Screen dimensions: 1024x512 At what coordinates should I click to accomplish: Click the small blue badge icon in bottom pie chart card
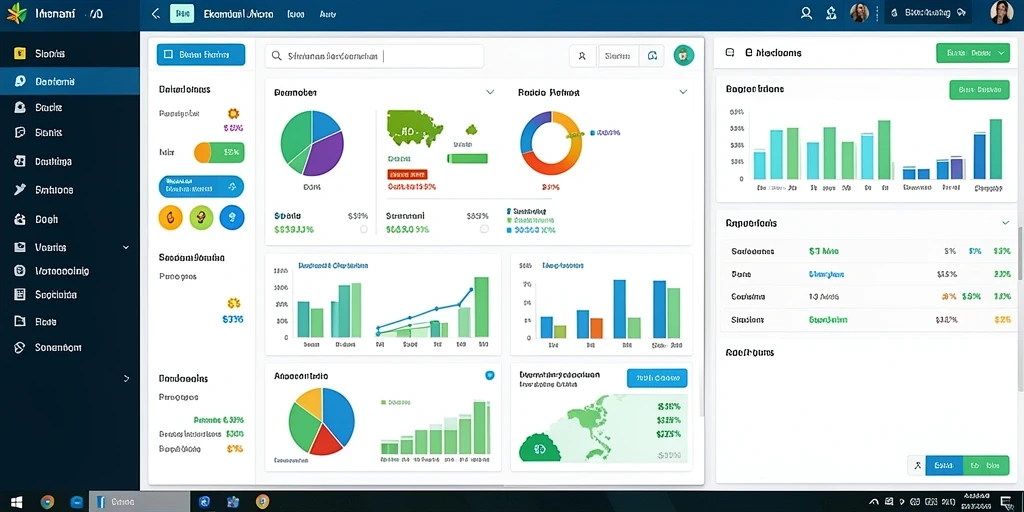490,376
